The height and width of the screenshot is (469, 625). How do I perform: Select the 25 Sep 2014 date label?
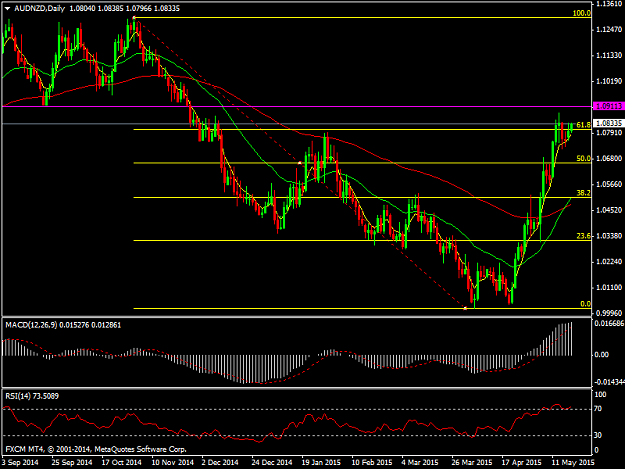click(72, 463)
